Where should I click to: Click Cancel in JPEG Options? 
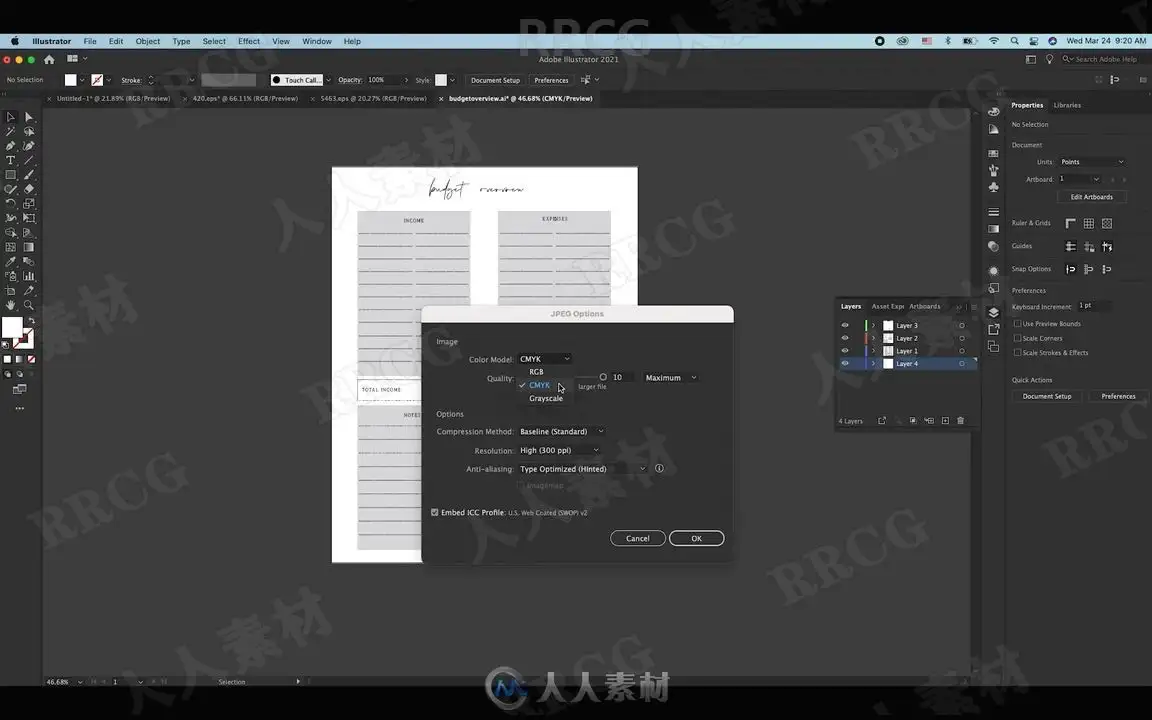coord(638,539)
